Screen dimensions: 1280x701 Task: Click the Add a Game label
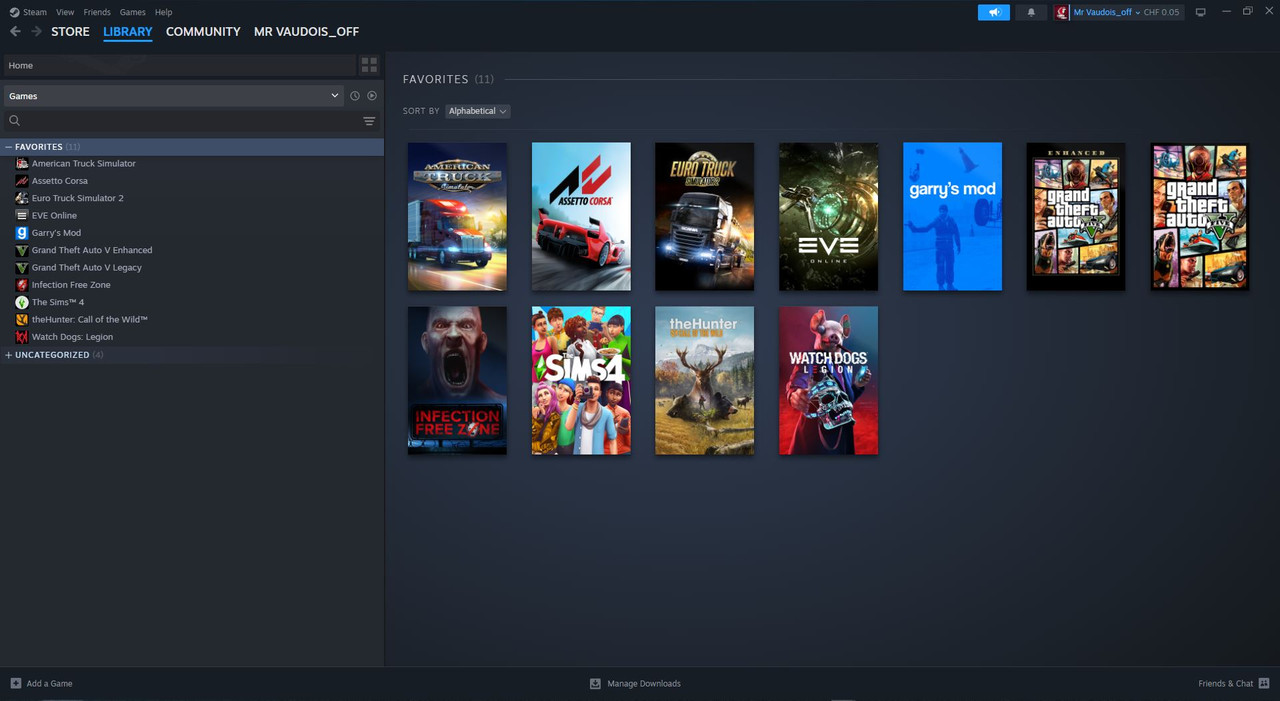(49, 684)
